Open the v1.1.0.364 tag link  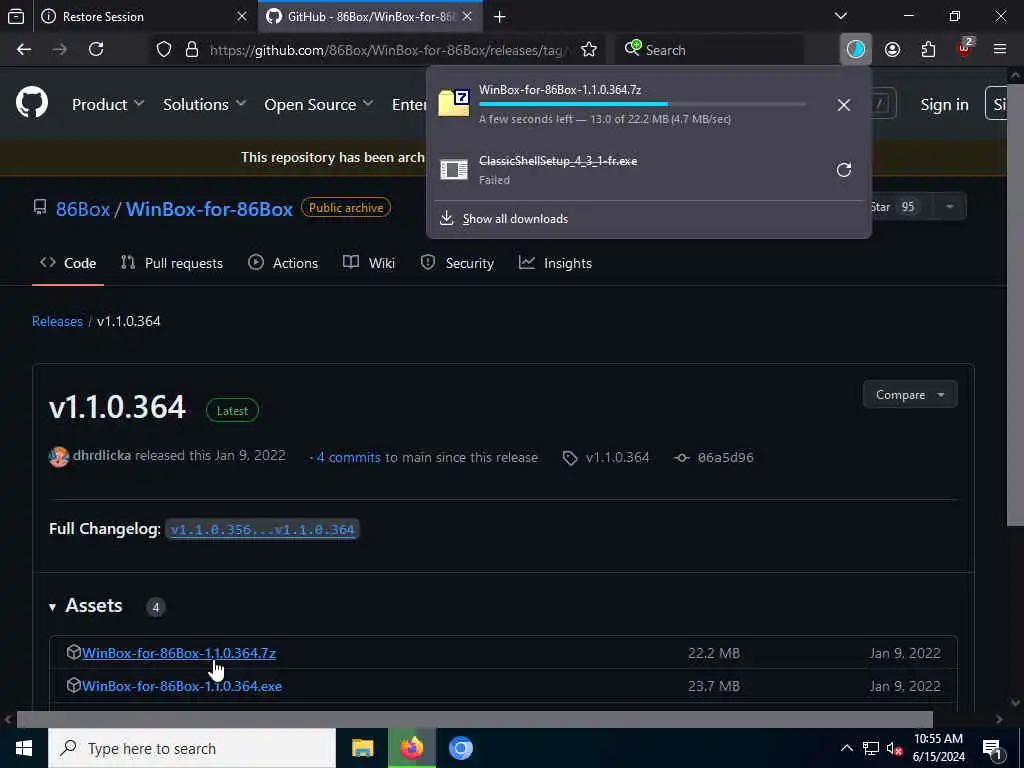pos(617,457)
